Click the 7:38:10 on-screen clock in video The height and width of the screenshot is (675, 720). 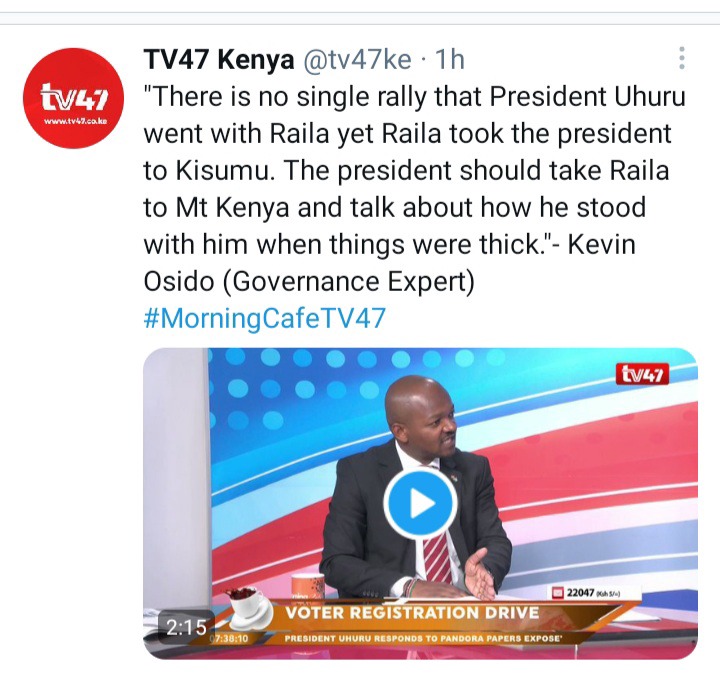230,639
